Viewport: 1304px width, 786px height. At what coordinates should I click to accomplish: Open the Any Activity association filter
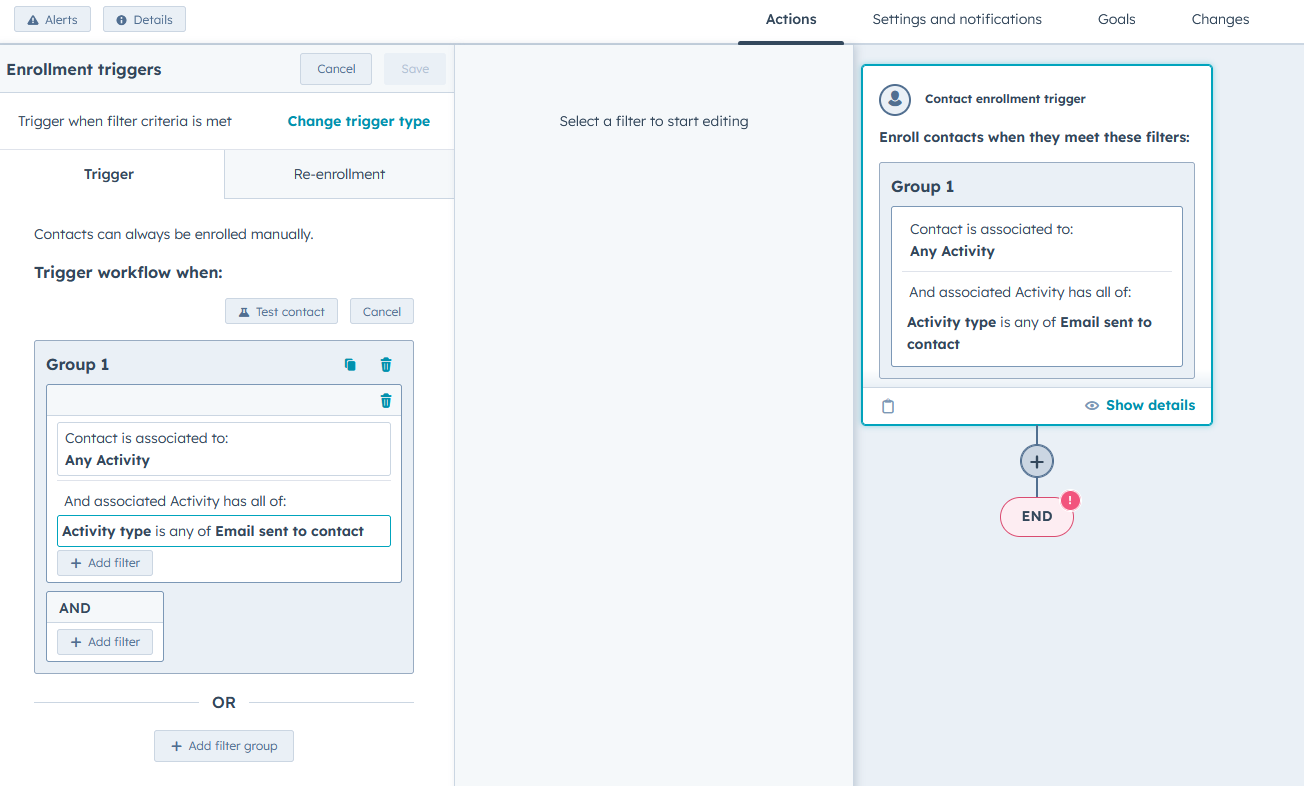pyautogui.click(x=223, y=450)
